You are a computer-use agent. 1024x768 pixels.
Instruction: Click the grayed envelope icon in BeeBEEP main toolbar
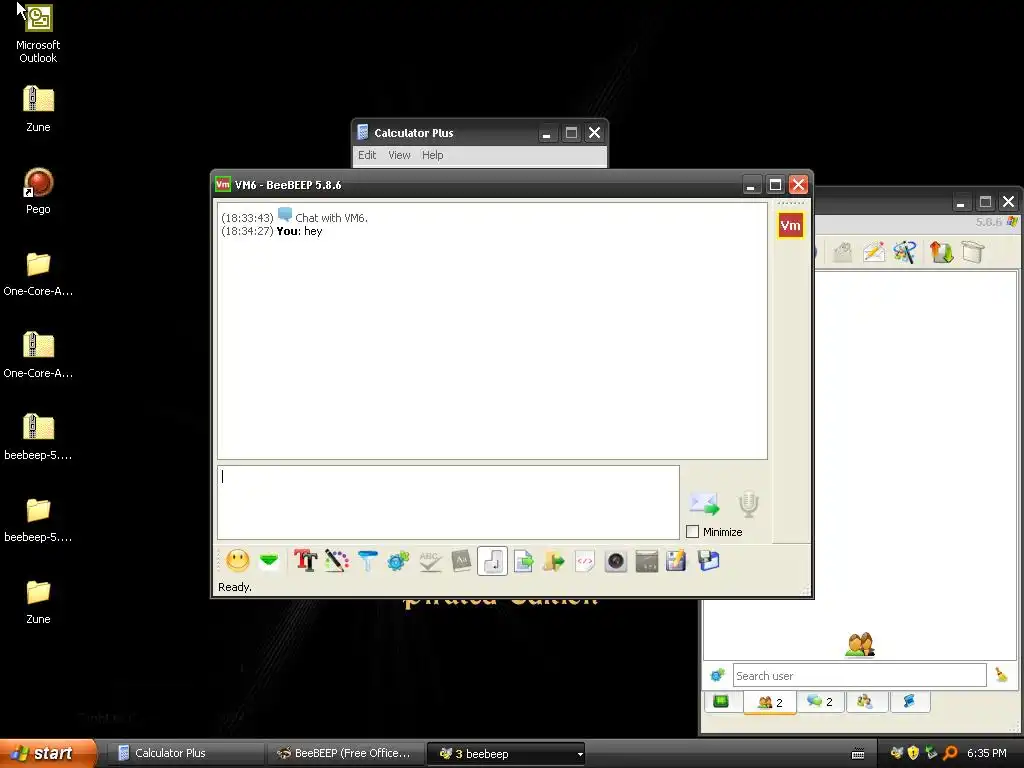[x=842, y=252]
